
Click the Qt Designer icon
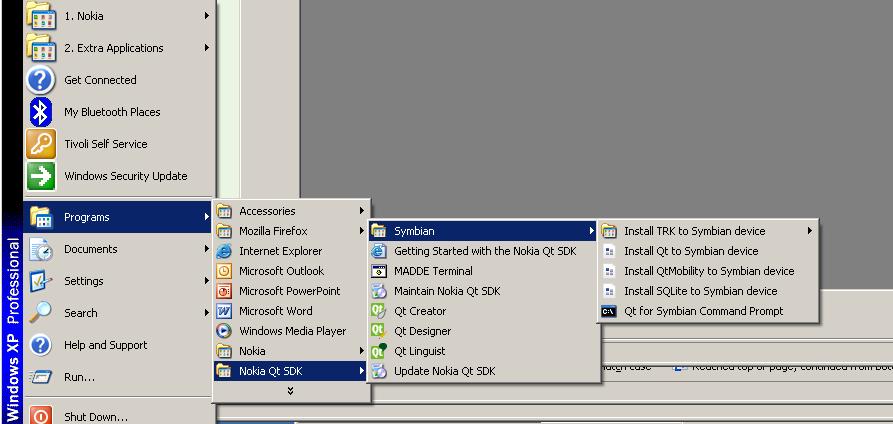coord(378,331)
